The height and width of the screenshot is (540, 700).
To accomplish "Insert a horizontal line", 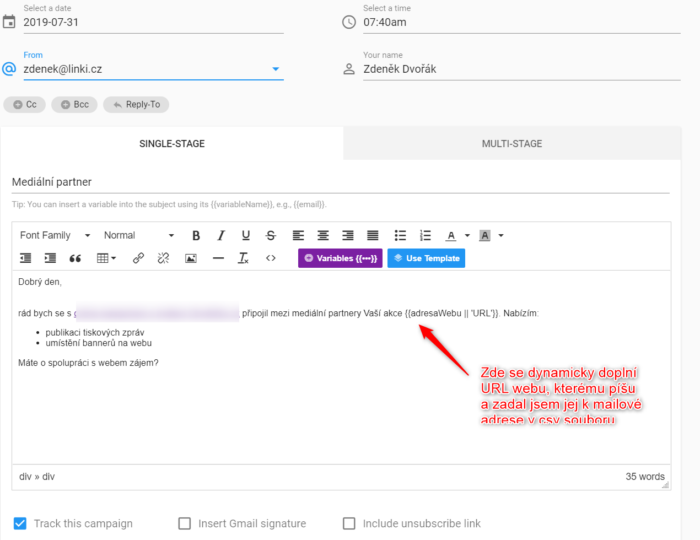I will pos(218,258).
